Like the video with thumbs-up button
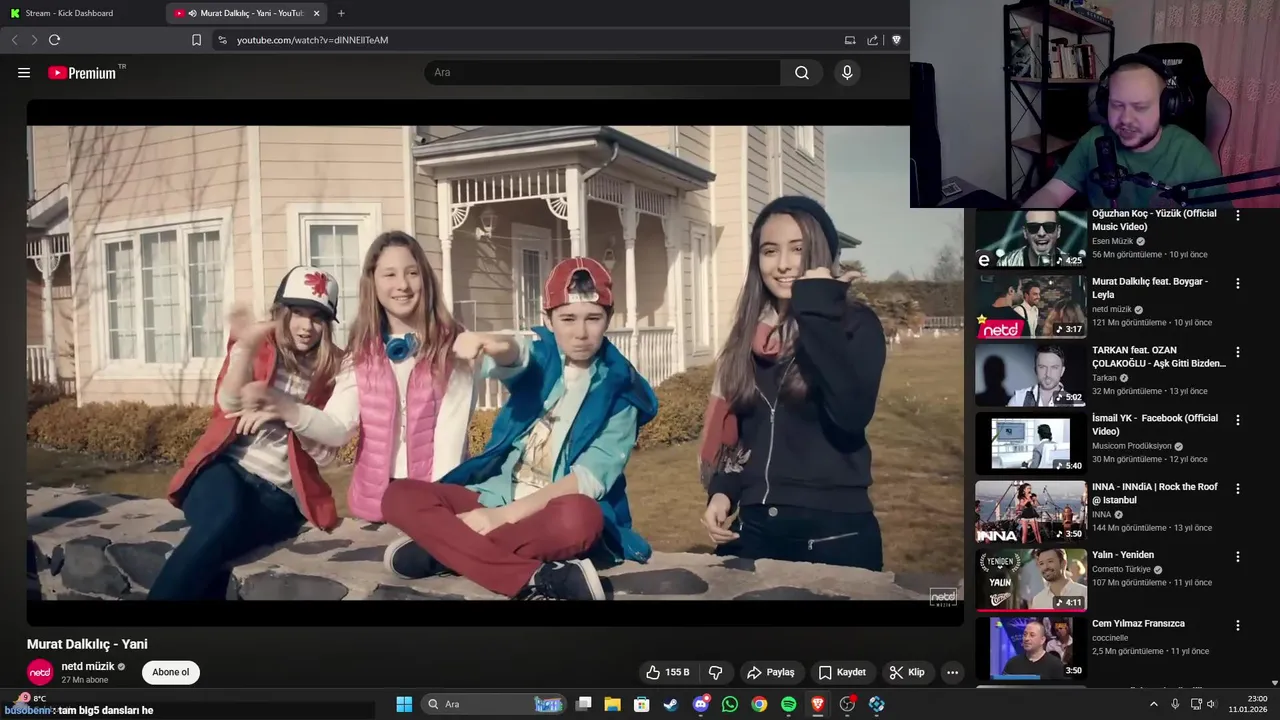The height and width of the screenshot is (720, 1280). 668,672
